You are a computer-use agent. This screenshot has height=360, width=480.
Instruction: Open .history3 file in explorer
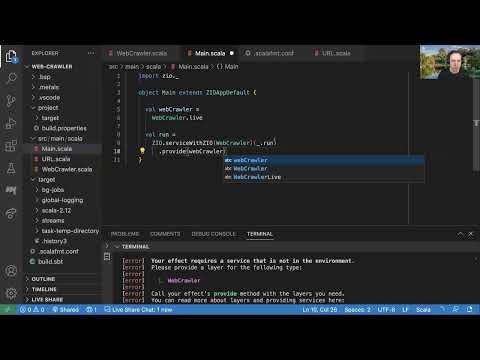click(x=55, y=241)
